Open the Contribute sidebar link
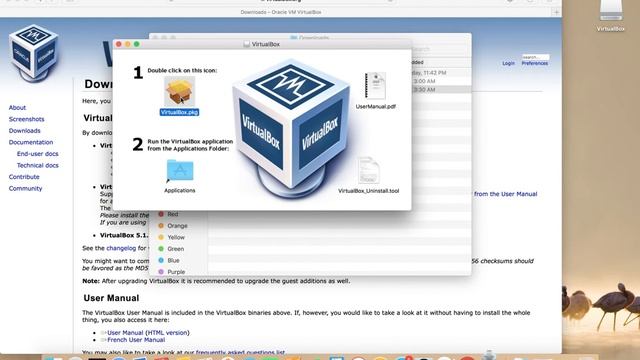 point(24,177)
